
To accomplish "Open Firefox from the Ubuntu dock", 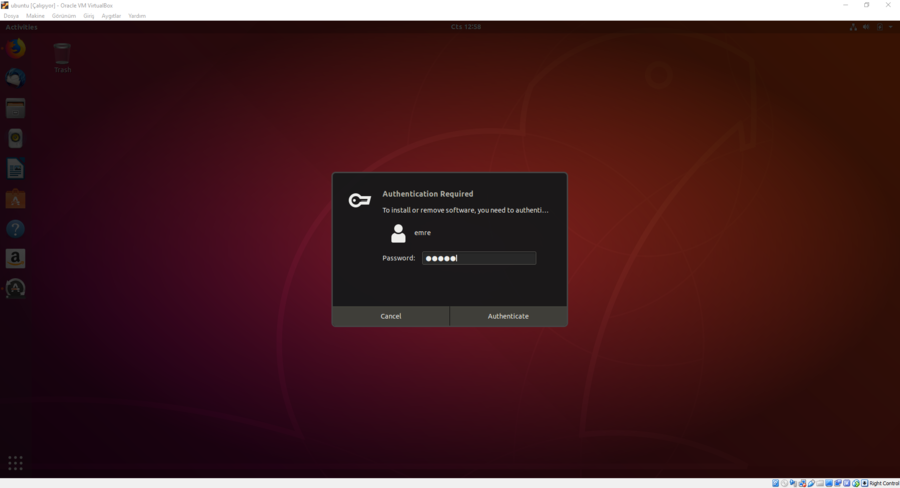I will [15, 48].
